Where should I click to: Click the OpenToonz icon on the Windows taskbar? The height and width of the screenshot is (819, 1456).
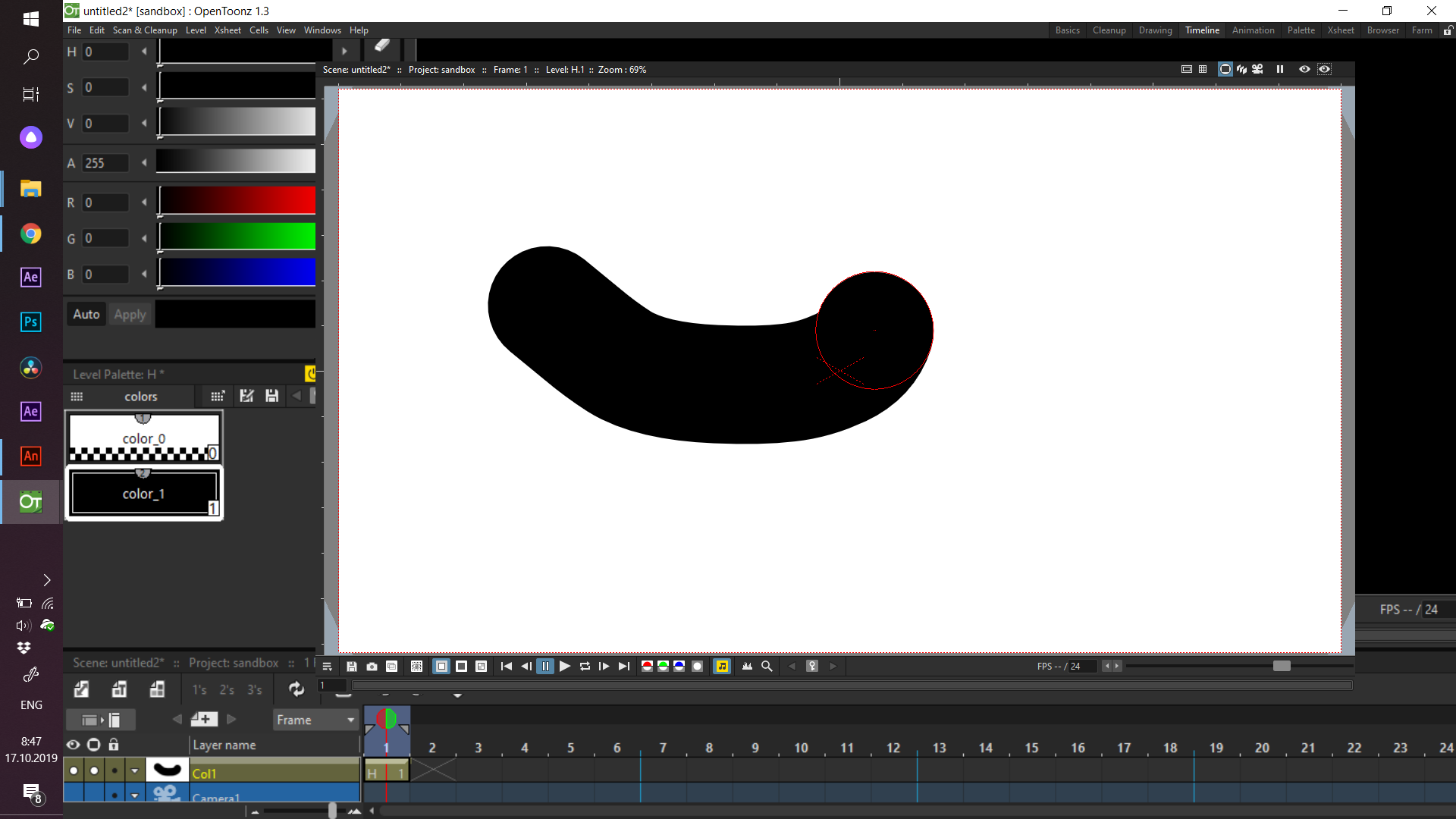(x=30, y=501)
